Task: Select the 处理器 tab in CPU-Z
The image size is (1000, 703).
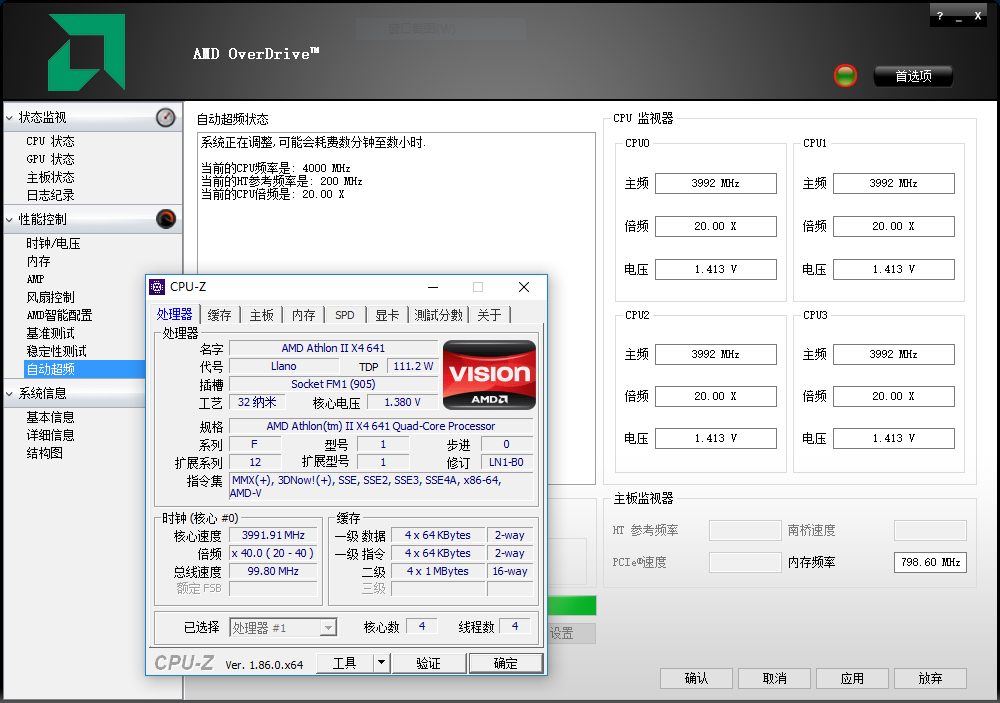Action: pyautogui.click(x=175, y=314)
